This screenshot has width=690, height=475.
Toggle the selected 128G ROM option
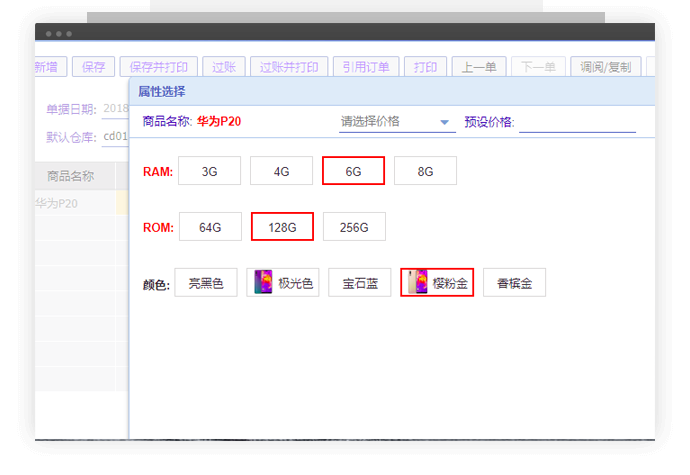[283, 227]
